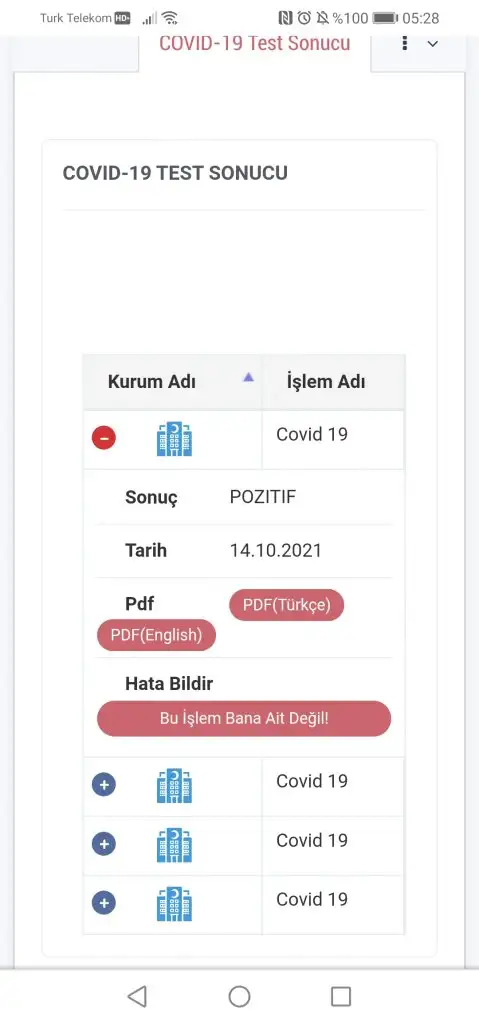Image resolution: width=479 pixels, height=1024 pixels.
Task: Open the three-dot vertical menu
Action: pos(405,44)
